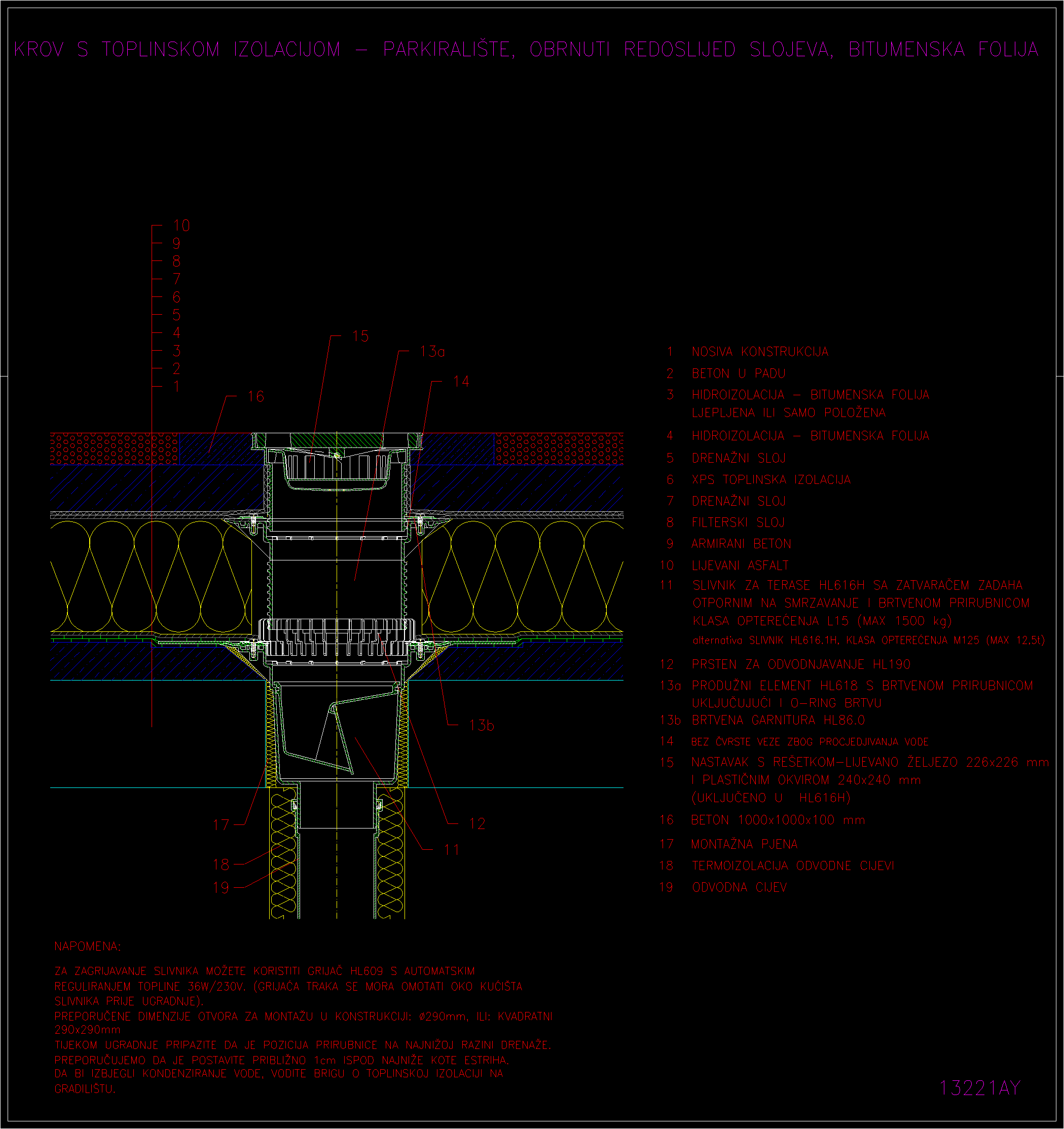Select line 'SLIVNIK ZA TERASE HL616H'
The width and height of the screenshot is (1064, 1129).
(x=857, y=585)
